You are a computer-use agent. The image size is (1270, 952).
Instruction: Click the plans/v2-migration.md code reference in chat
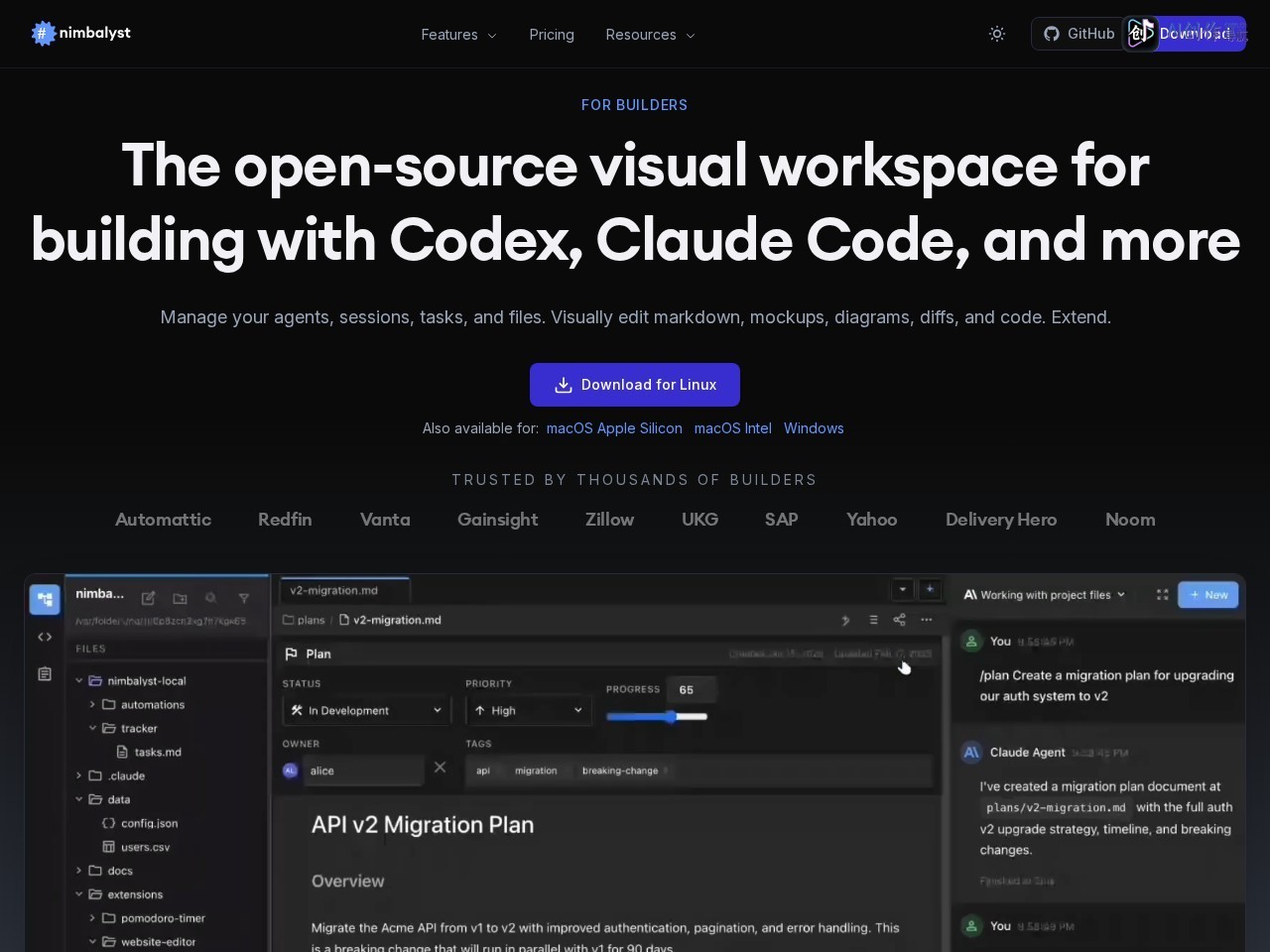(x=1056, y=808)
